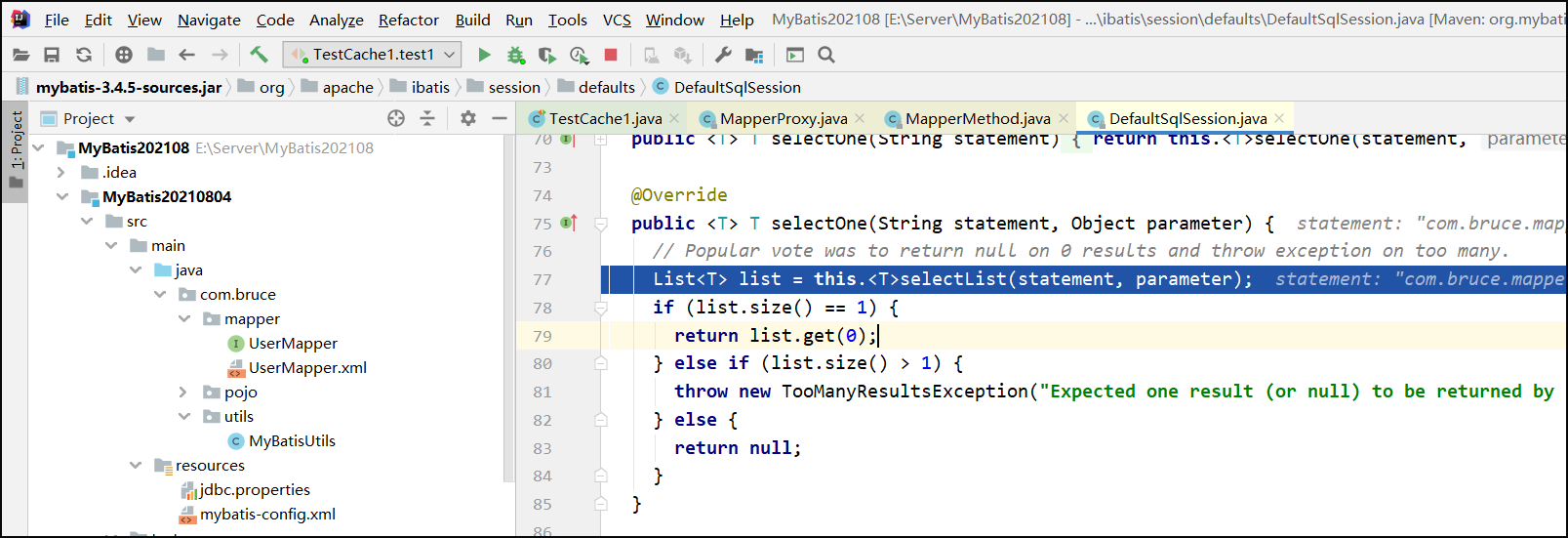This screenshot has width=1568, height=538.
Task: Open Settings with the wrench icon
Action: [723, 55]
